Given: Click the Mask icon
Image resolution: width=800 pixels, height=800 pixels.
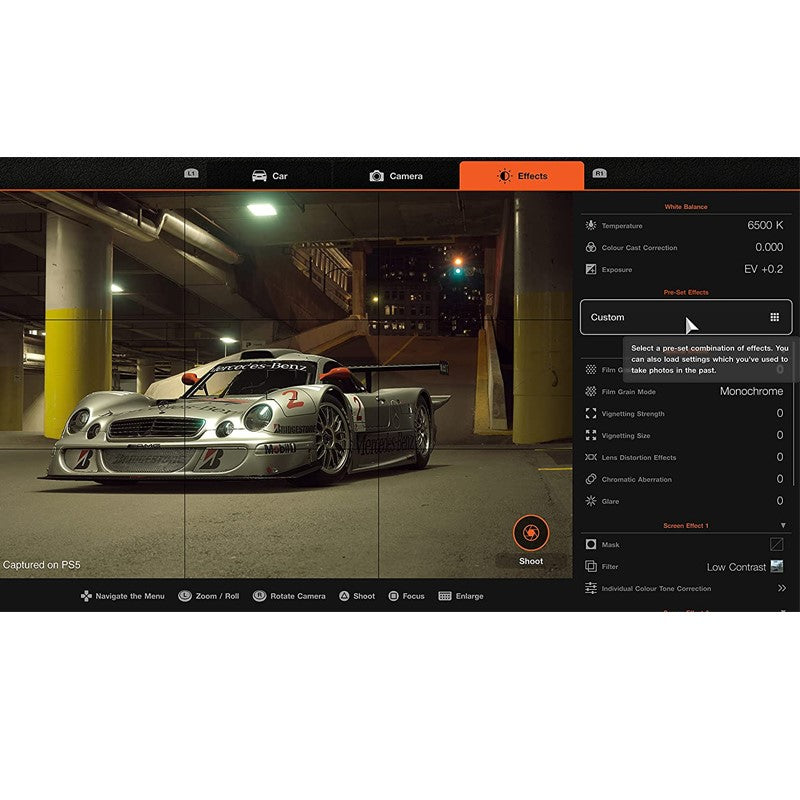Looking at the screenshot, I should click(591, 544).
